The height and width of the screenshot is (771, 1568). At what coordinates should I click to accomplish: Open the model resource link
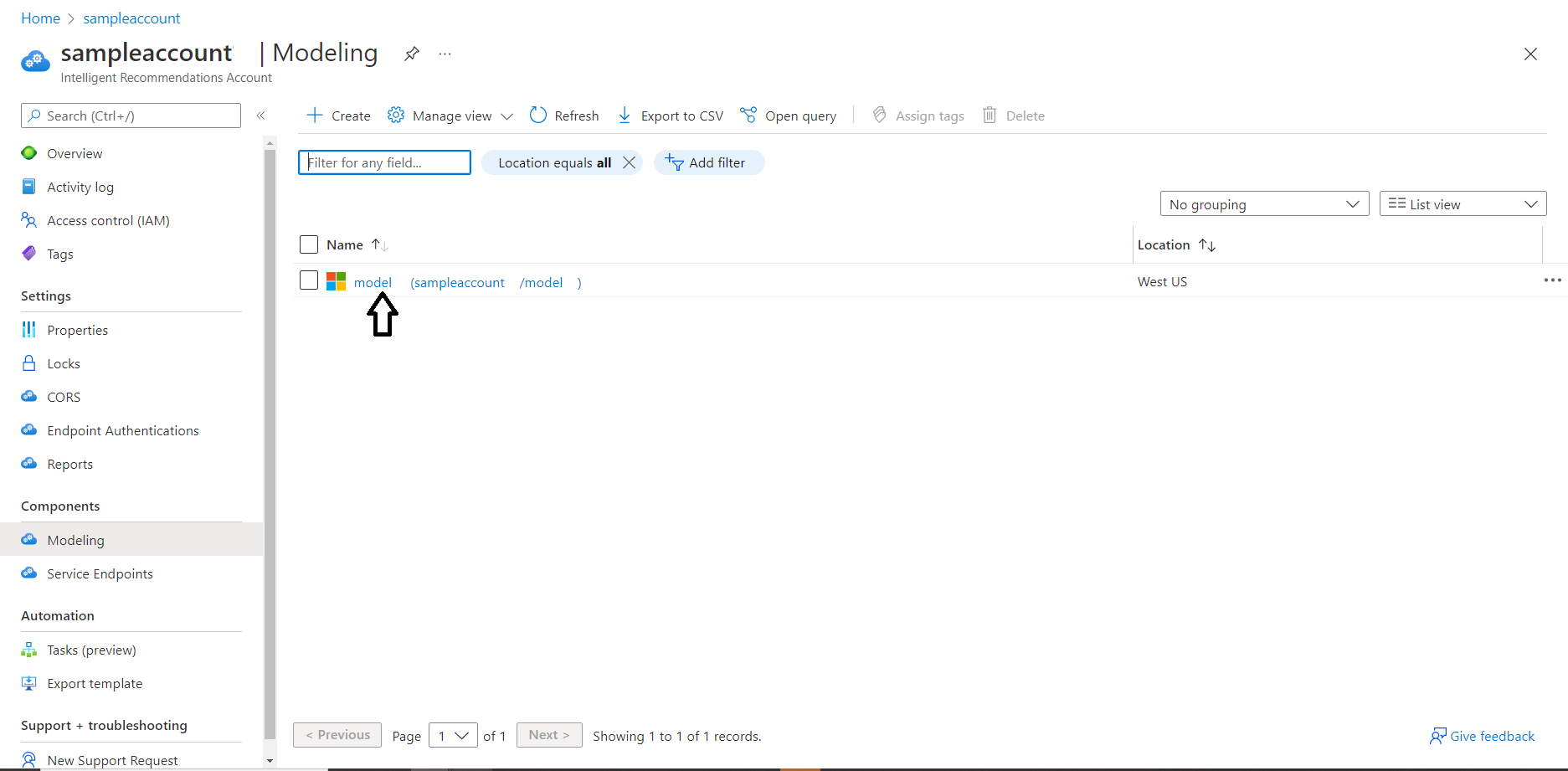(373, 282)
